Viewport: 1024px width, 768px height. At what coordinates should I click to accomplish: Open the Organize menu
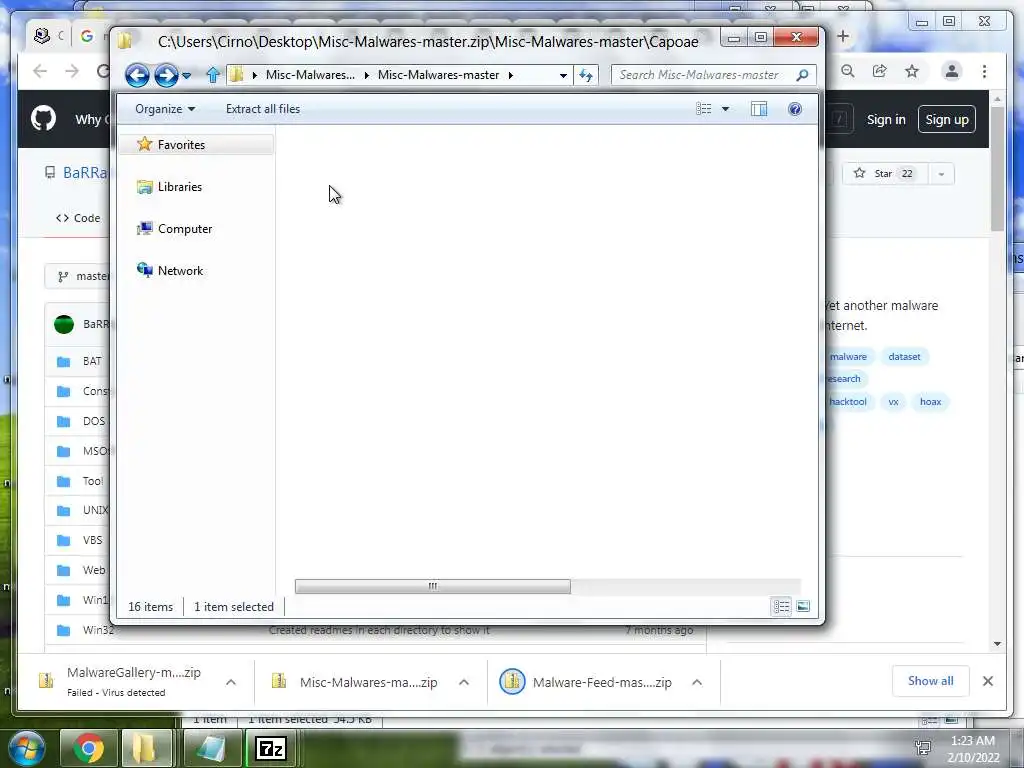[x=165, y=109]
